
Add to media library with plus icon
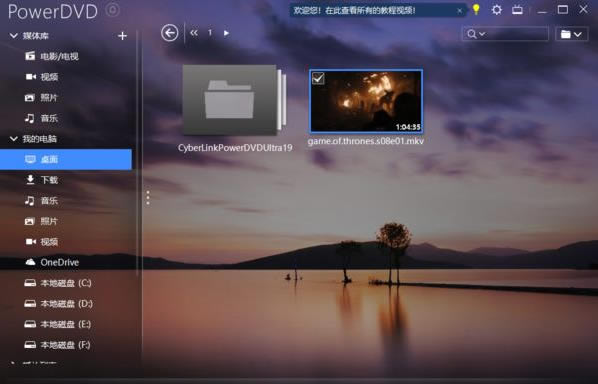click(122, 36)
